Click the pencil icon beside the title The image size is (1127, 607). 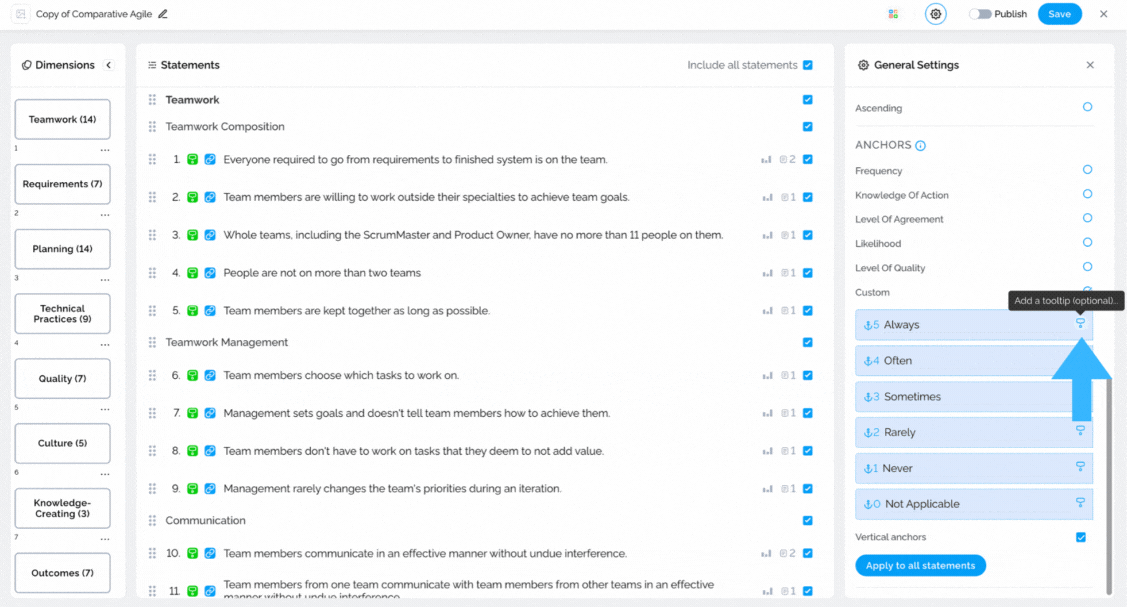tap(163, 14)
